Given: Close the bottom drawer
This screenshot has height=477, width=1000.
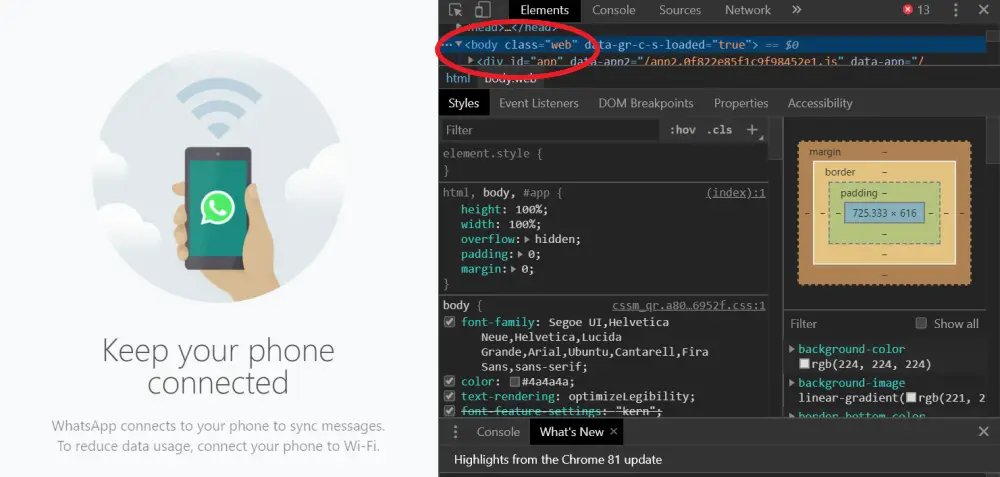Looking at the screenshot, I should pyautogui.click(x=983, y=432).
